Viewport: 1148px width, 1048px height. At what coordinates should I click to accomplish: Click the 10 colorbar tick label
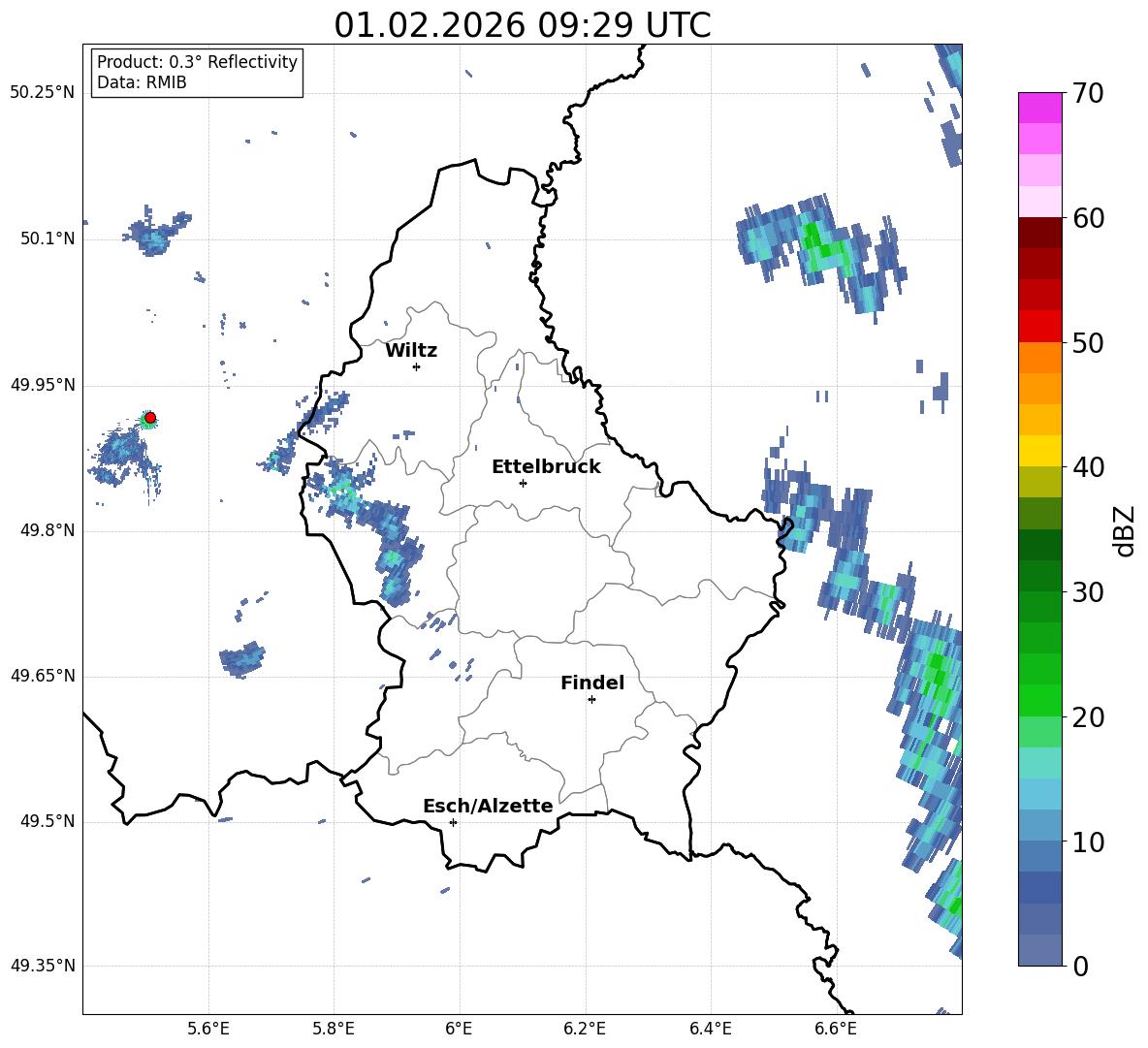[x=1087, y=842]
